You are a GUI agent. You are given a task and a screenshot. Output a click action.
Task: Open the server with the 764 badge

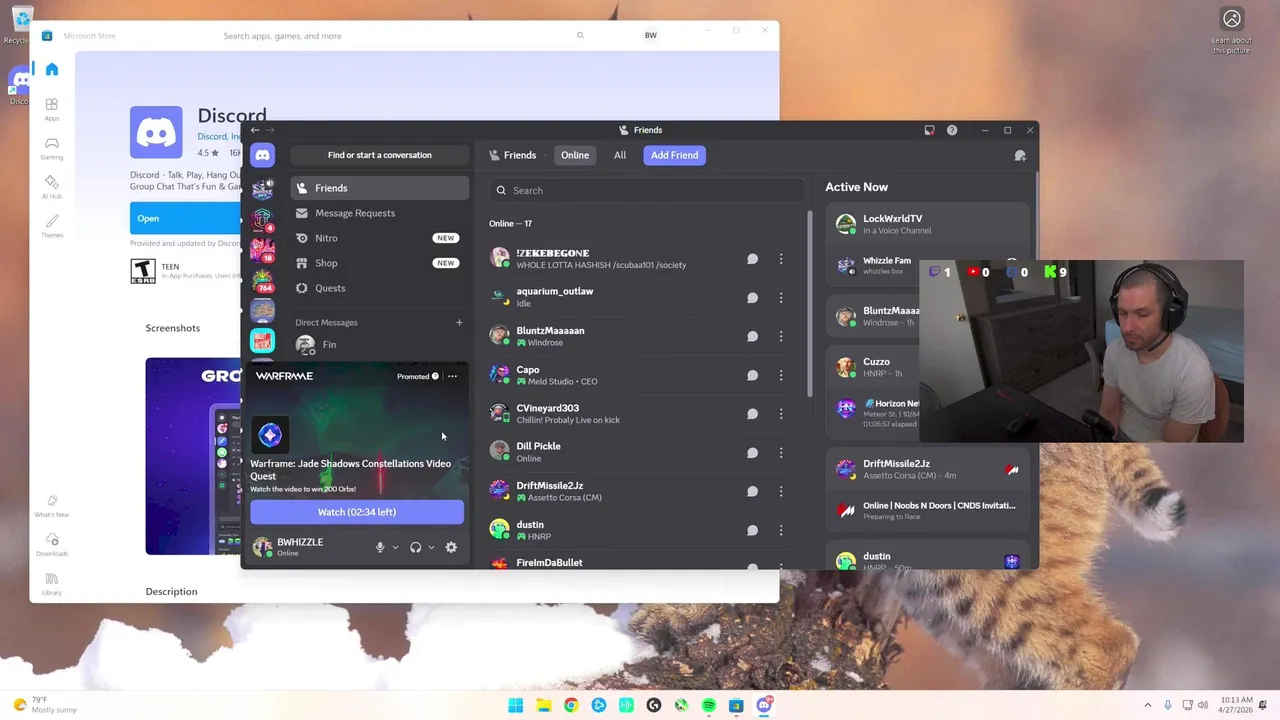[262, 279]
